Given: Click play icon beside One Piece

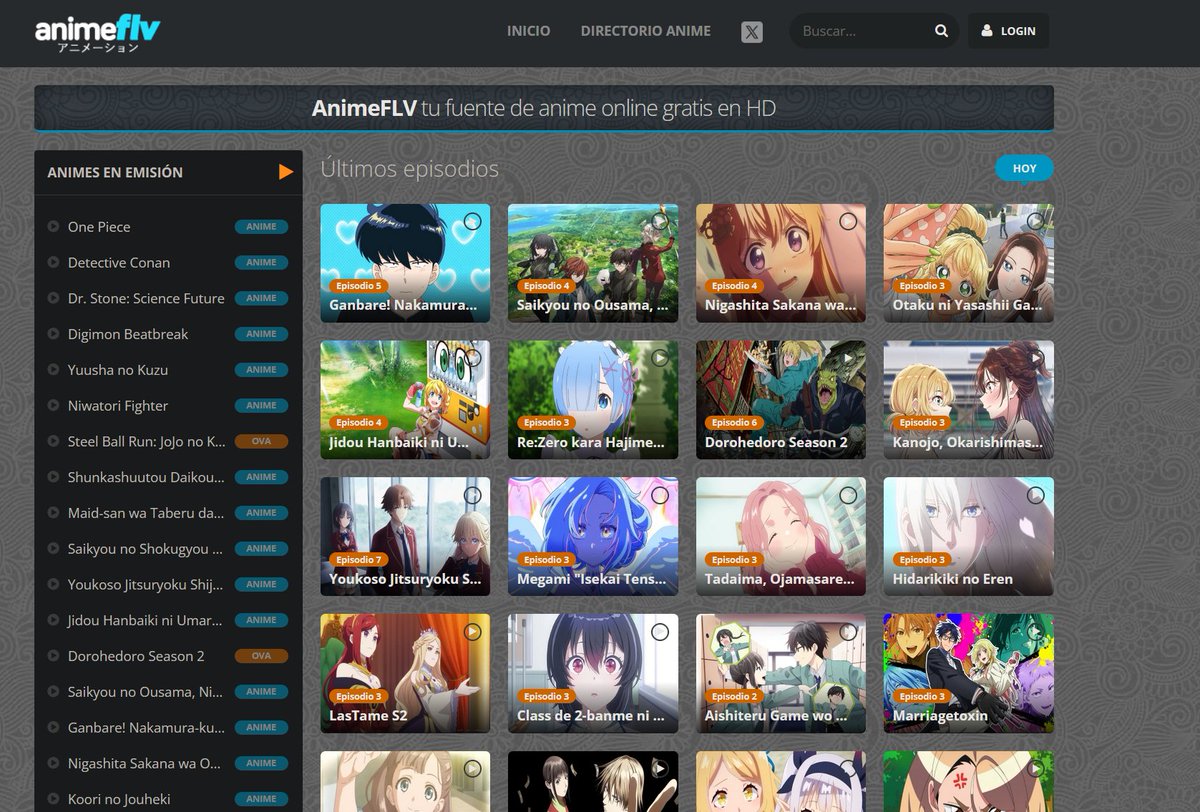Looking at the screenshot, I should pos(53,227).
